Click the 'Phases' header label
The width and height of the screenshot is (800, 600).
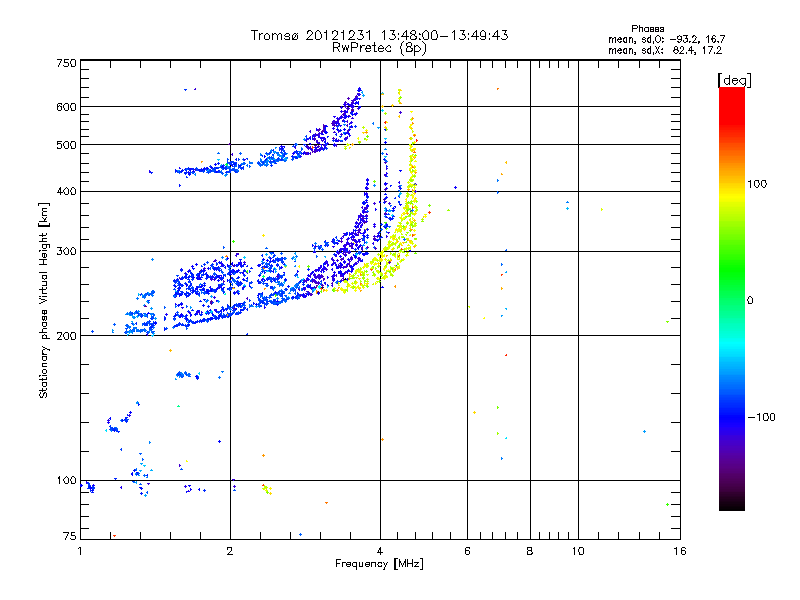click(647, 29)
